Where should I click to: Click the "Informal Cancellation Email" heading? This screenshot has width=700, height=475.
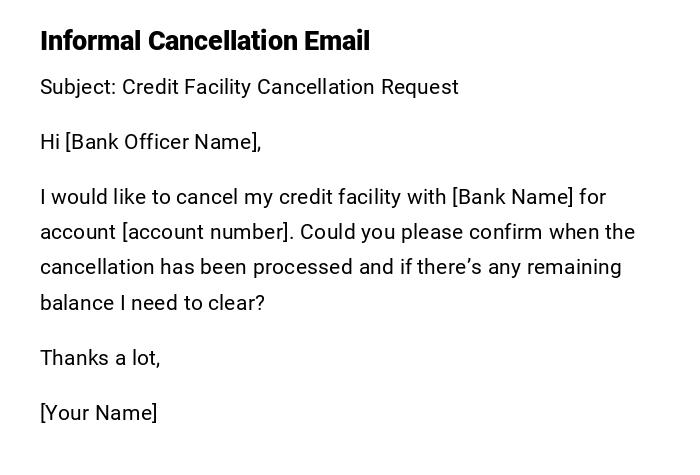tap(205, 41)
